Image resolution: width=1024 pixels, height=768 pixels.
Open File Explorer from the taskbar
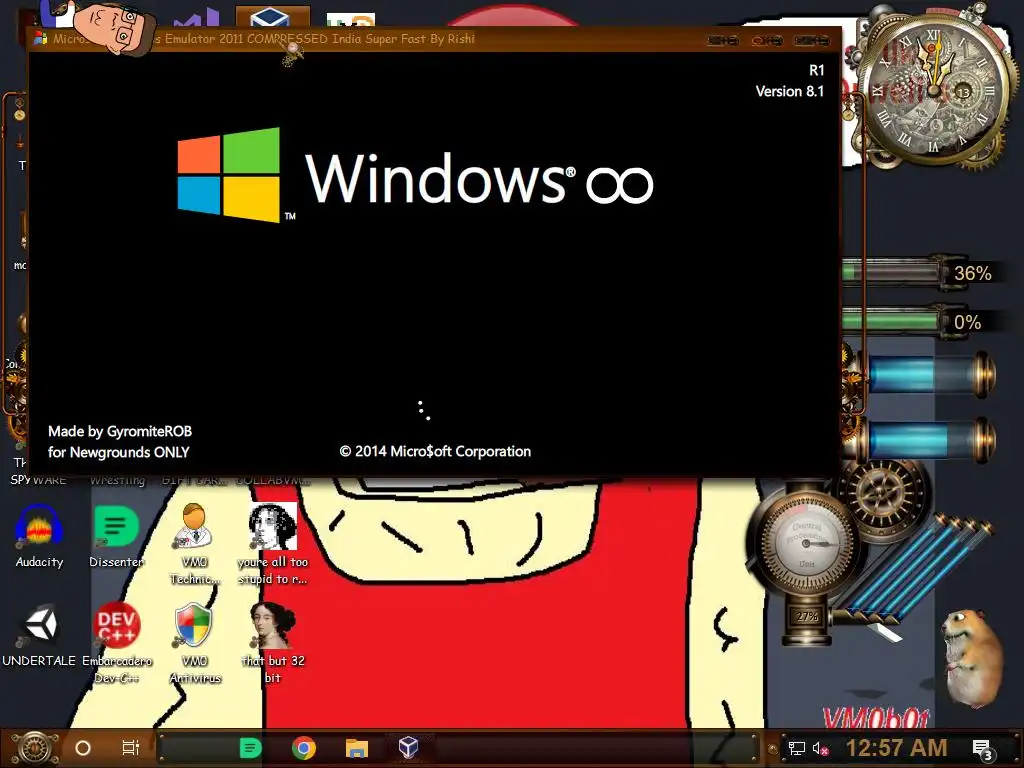point(357,748)
